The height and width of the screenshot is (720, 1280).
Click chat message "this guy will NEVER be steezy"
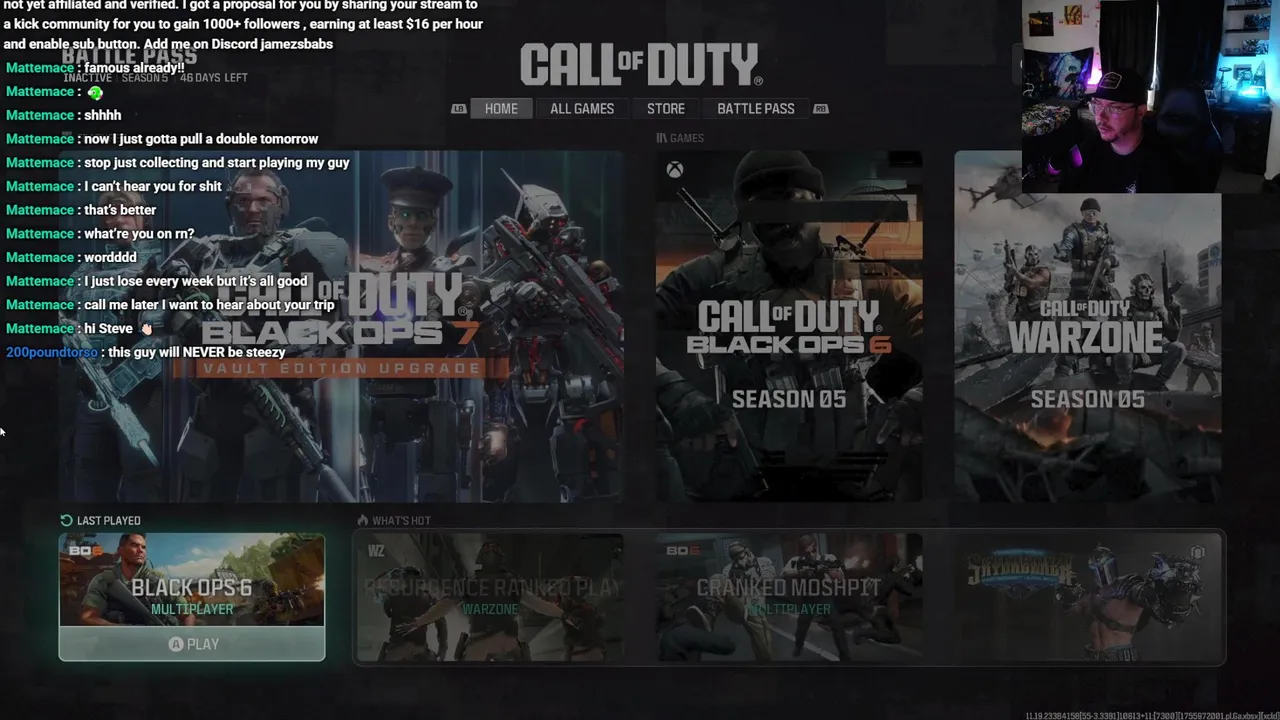(x=197, y=352)
